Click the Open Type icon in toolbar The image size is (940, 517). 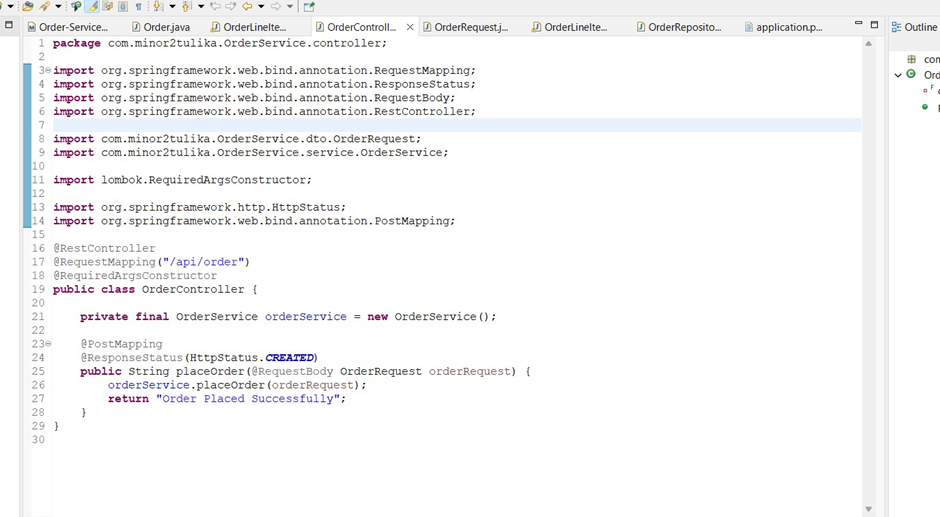[27, 7]
